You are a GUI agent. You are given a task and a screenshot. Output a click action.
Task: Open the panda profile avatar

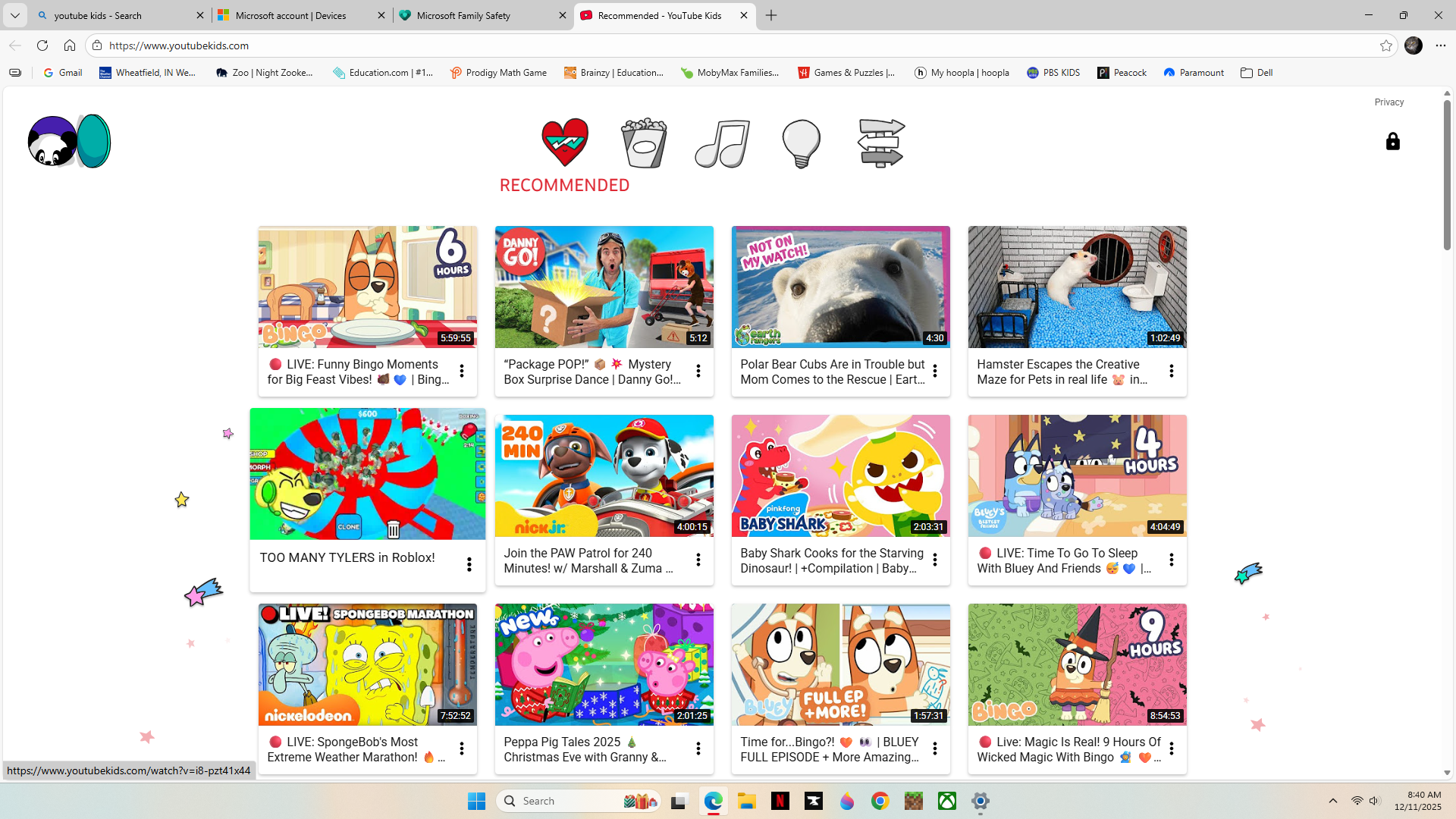(51, 142)
